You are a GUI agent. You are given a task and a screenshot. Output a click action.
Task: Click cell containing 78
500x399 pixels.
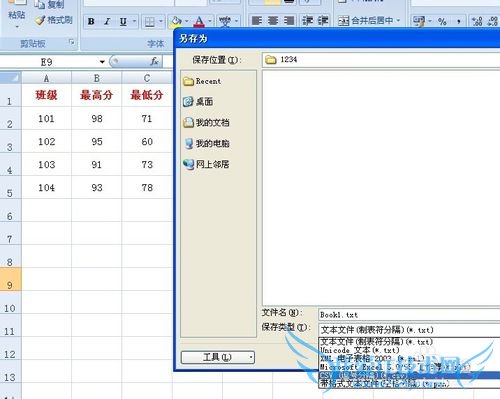tap(147, 187)
